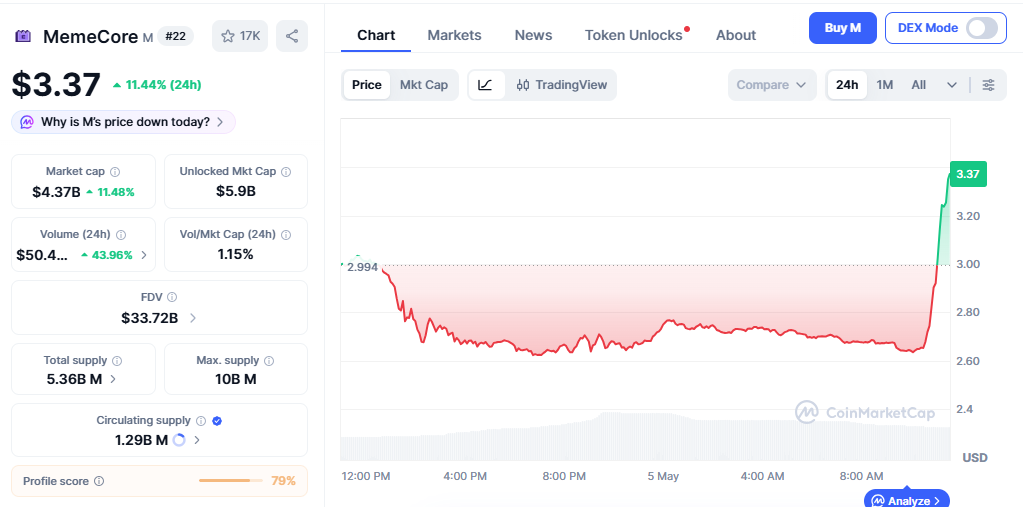Click Volume (24h) info icon
The width and height of the screenshot is (1023, 507).
click(x=121, y=235)
